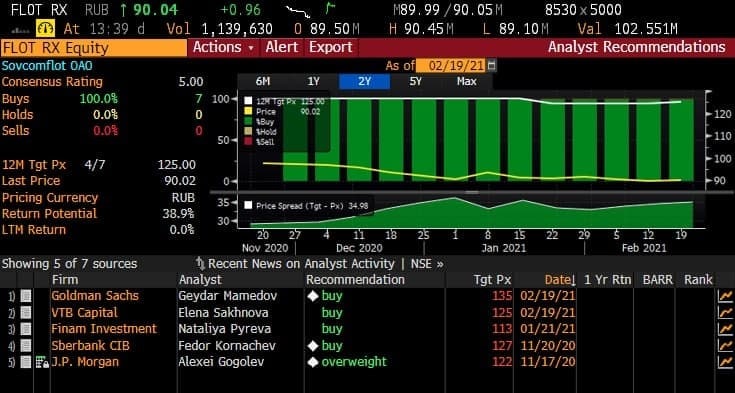Sort by Firm column header
The width and height of the screenshot is (735, 393).
pyautogui.click(x=65, y=280)
